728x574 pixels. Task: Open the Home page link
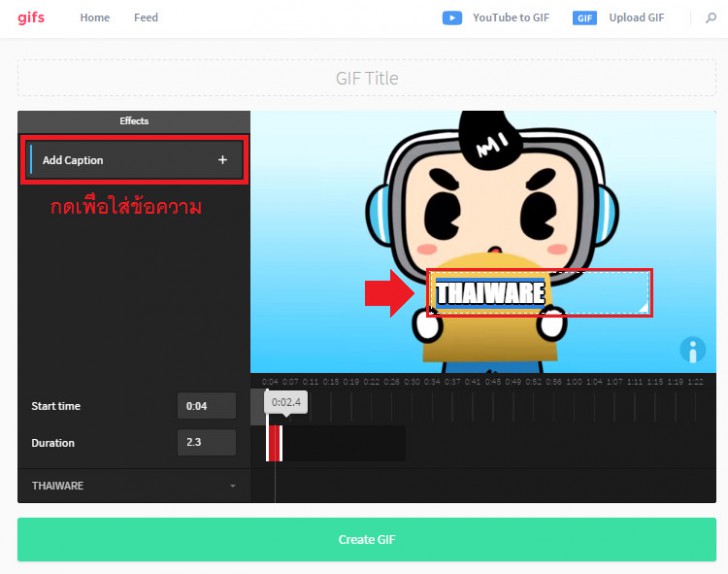tap(95, 18)
